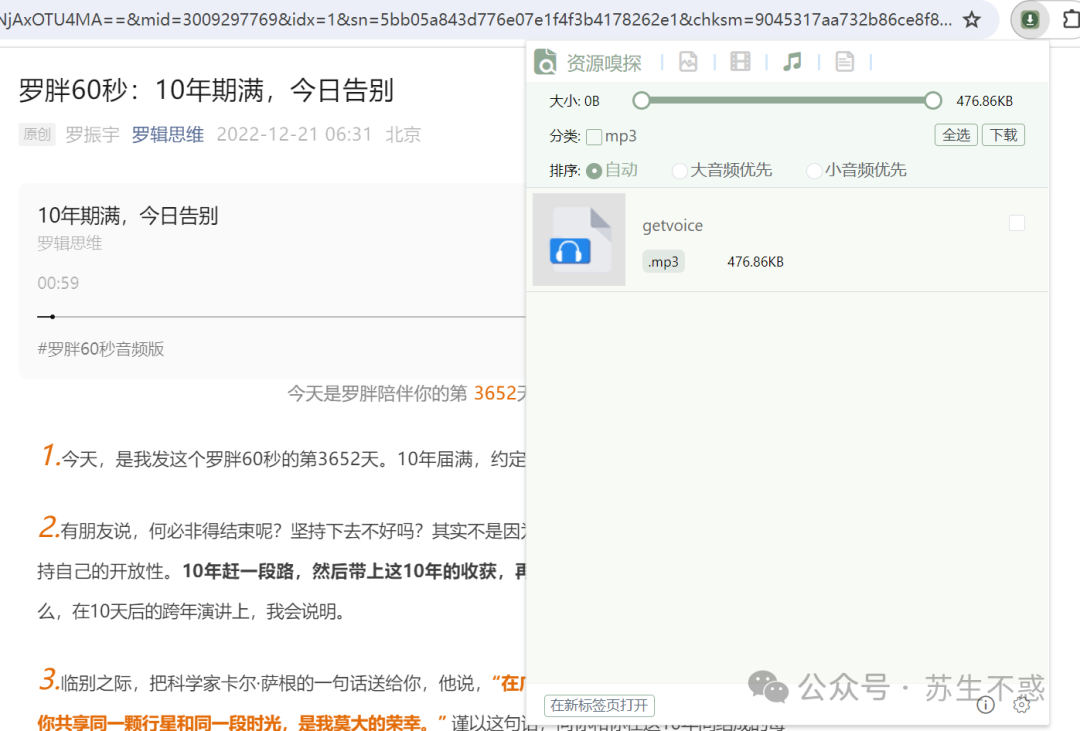
Task: Switch to the audio resources tab
Action: click(x=793, y=62)
